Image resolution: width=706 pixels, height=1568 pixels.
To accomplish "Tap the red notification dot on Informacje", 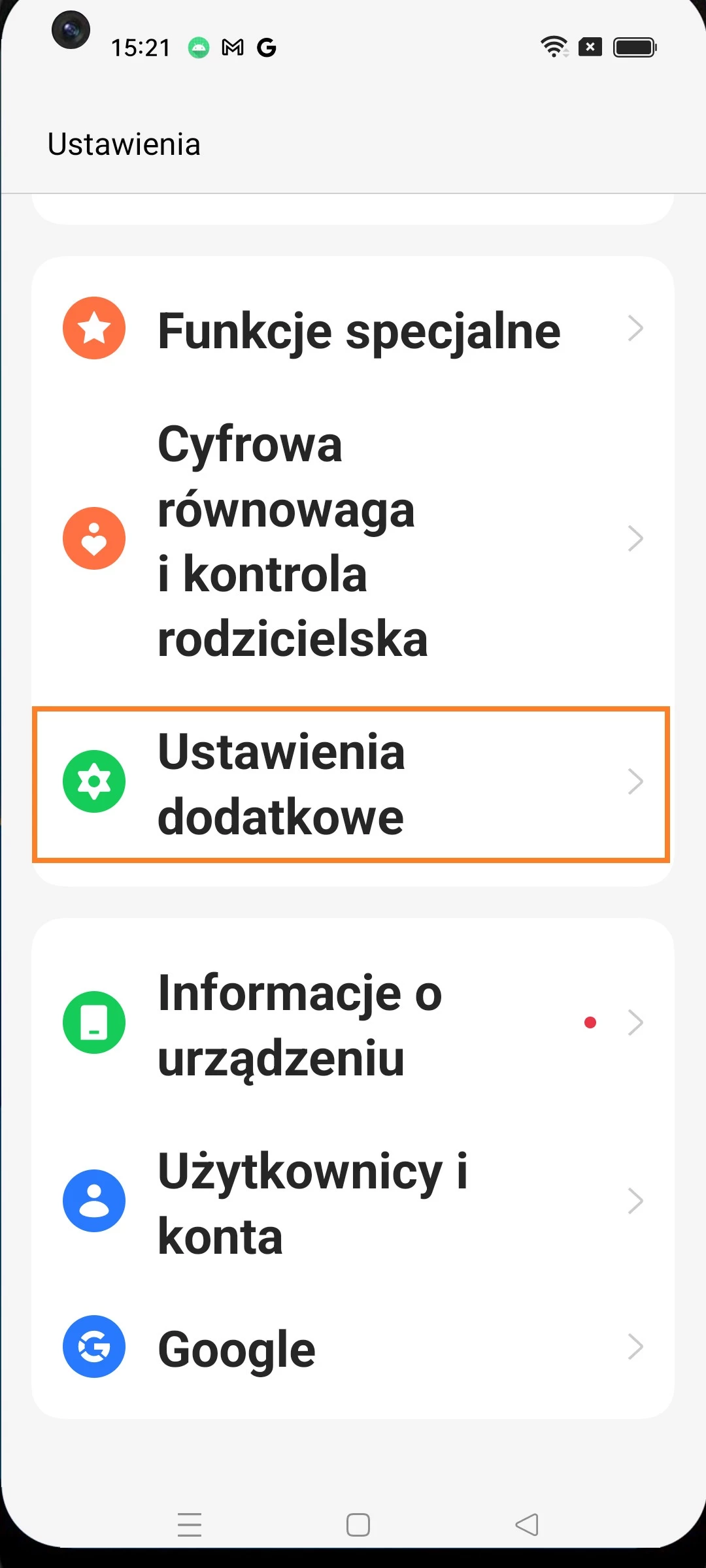I will pos(590,1022).
